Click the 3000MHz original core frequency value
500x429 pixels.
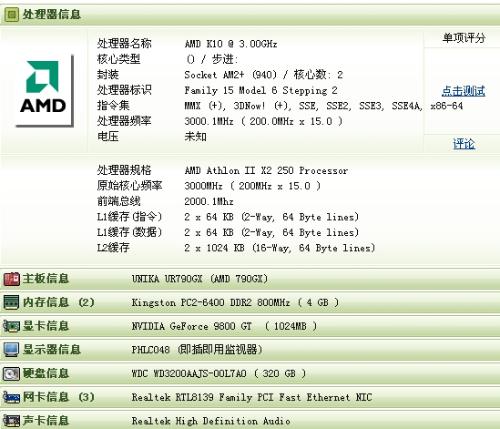tap(252, 186)
